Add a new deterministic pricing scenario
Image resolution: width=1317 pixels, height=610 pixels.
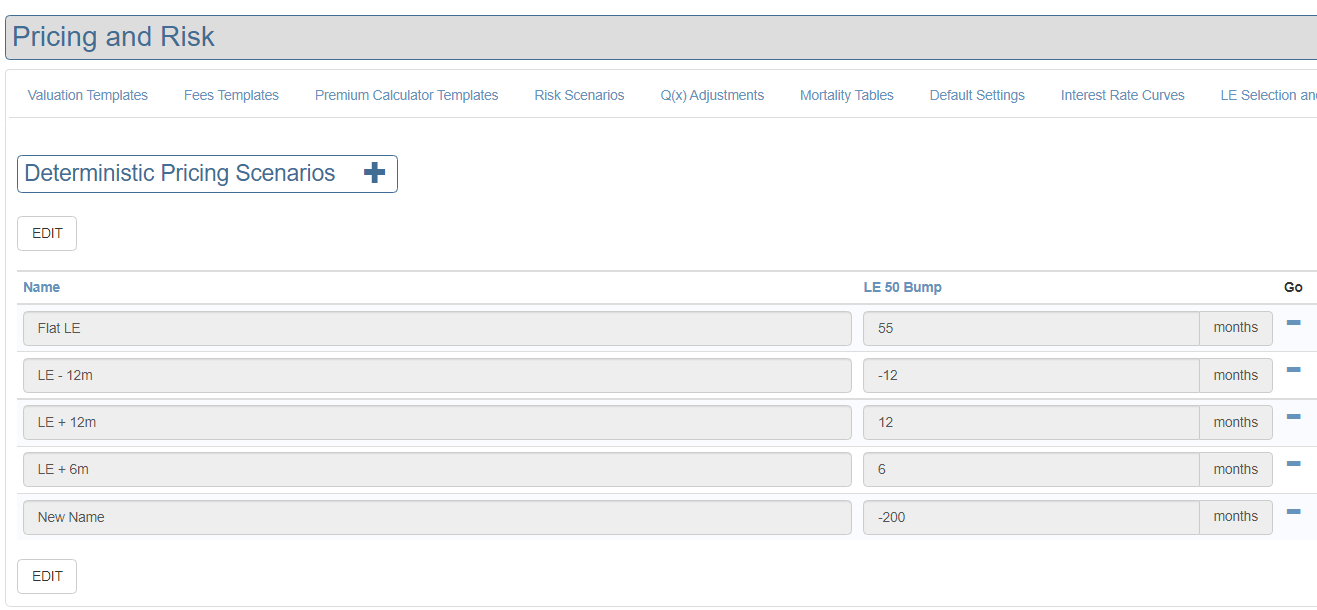coord(374,173)
